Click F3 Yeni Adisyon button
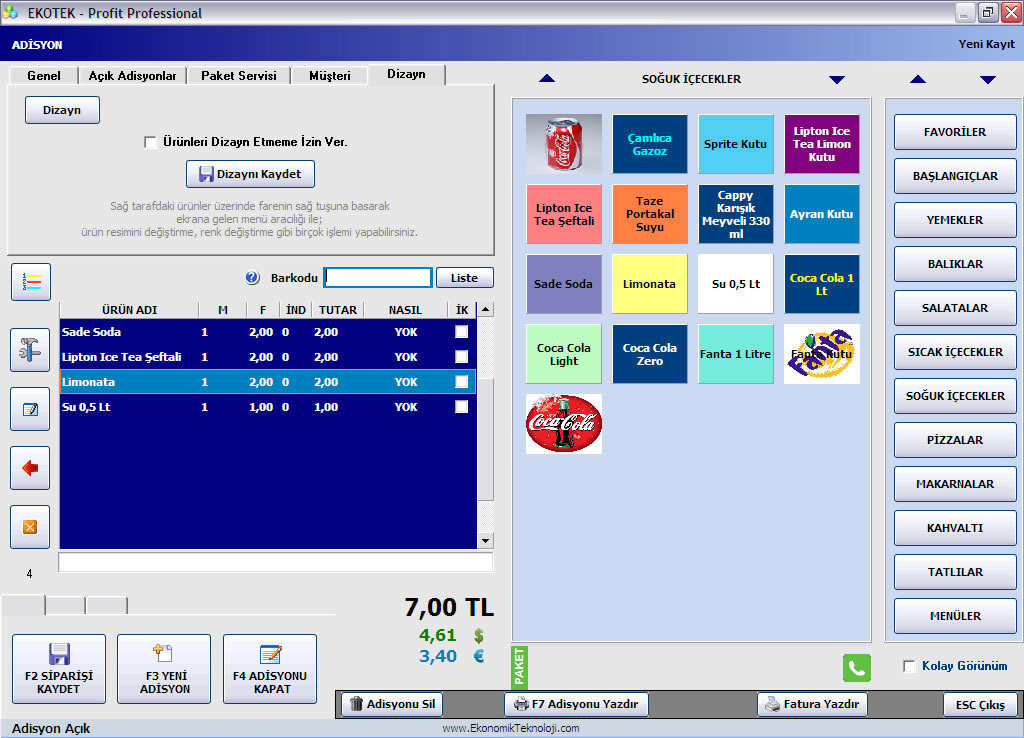Image resolution: width=1024 pixels, height=738 pixels. tap(165, 669)
